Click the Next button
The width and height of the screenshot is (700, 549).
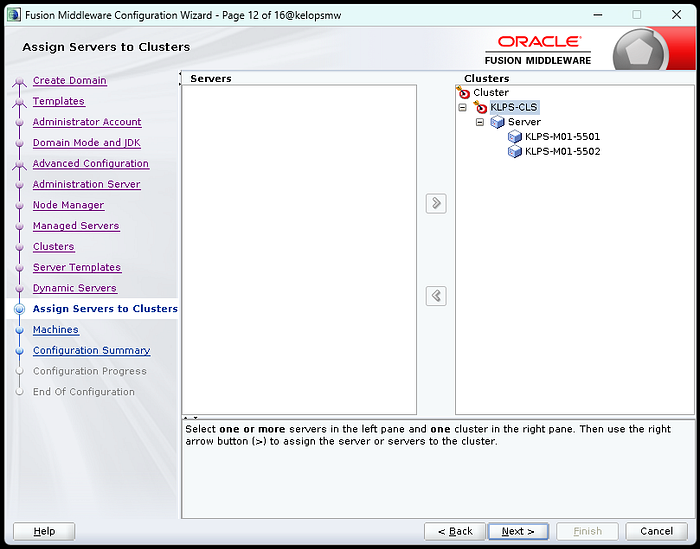click(518, 531)
